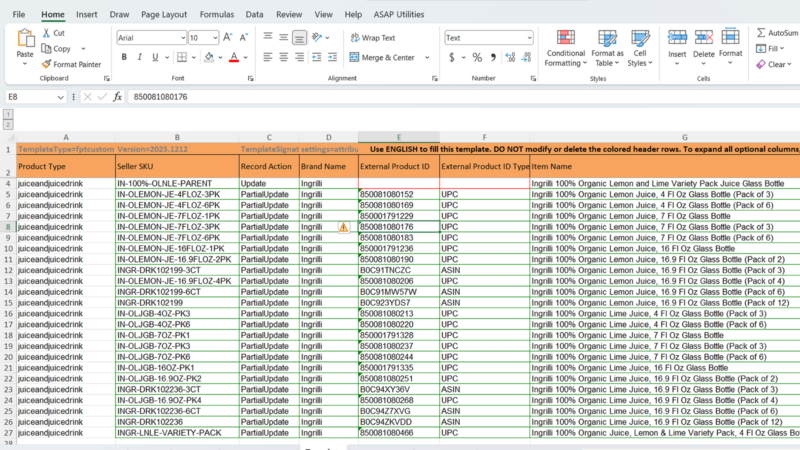Click the Increase Indent icon
This screenshot has height=450, width=800.
tap(334, 58)
